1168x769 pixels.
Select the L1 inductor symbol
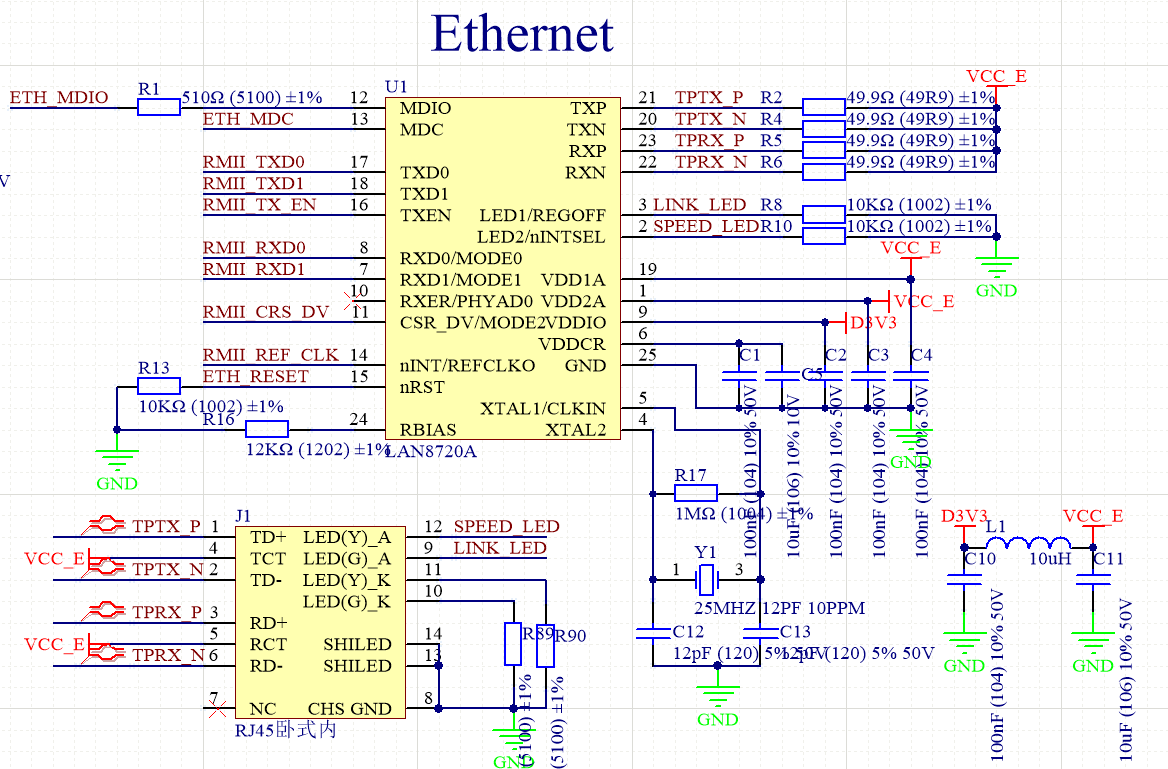1028,544
